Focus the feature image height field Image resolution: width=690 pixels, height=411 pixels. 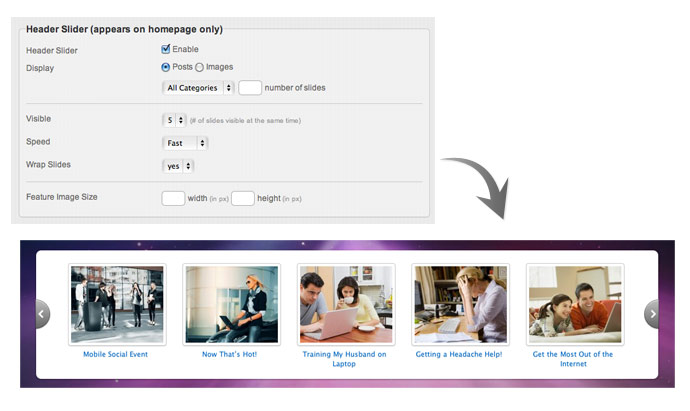pyautogui.click(x=243, y=198)
